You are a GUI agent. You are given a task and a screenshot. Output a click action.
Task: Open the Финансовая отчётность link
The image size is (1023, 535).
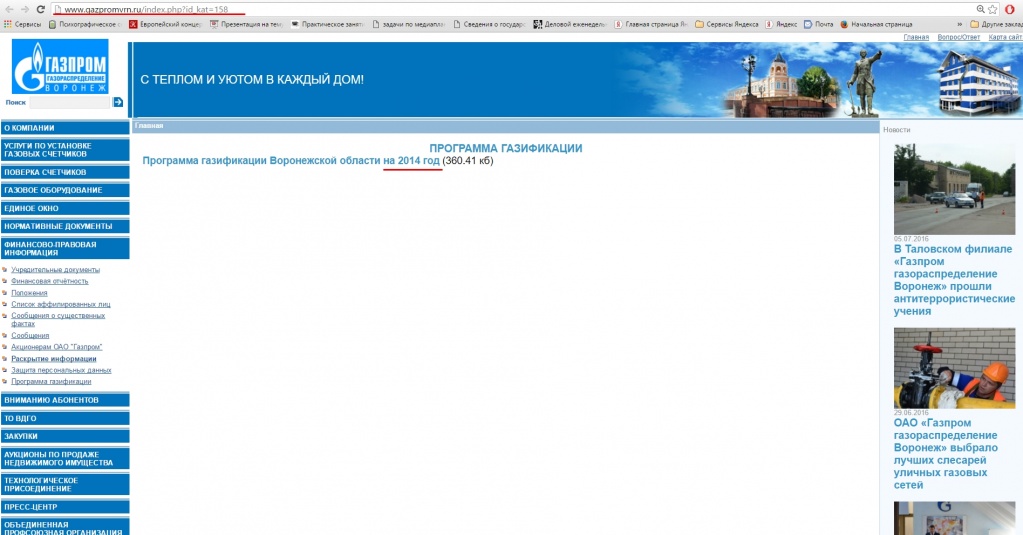click(x=50, y=281)
